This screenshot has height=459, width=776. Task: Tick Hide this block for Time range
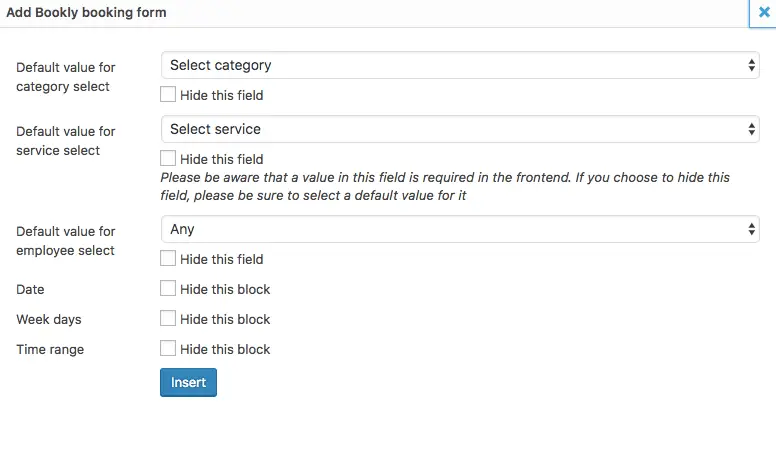168,349
